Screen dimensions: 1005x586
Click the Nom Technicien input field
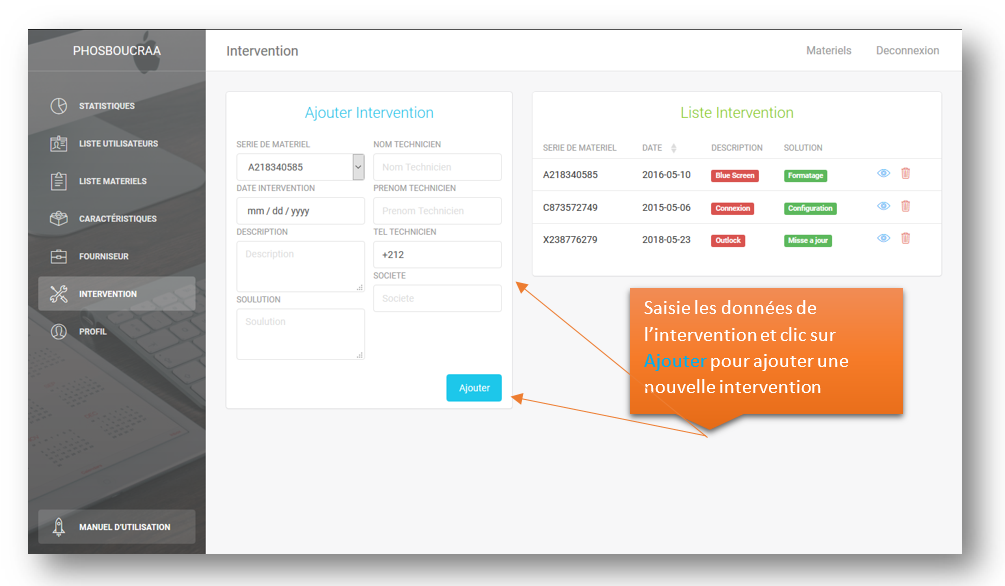(438, 167)
